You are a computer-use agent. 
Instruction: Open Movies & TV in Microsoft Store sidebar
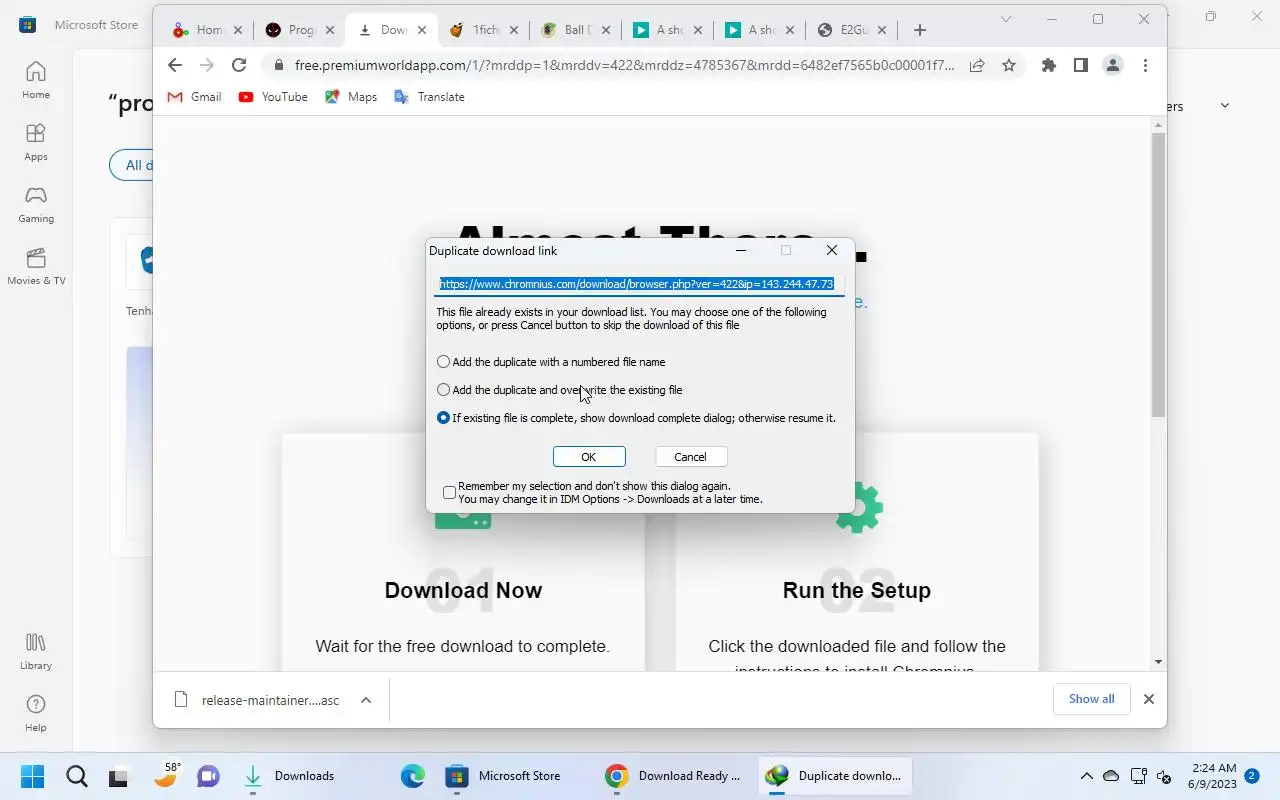coord(36,266)
